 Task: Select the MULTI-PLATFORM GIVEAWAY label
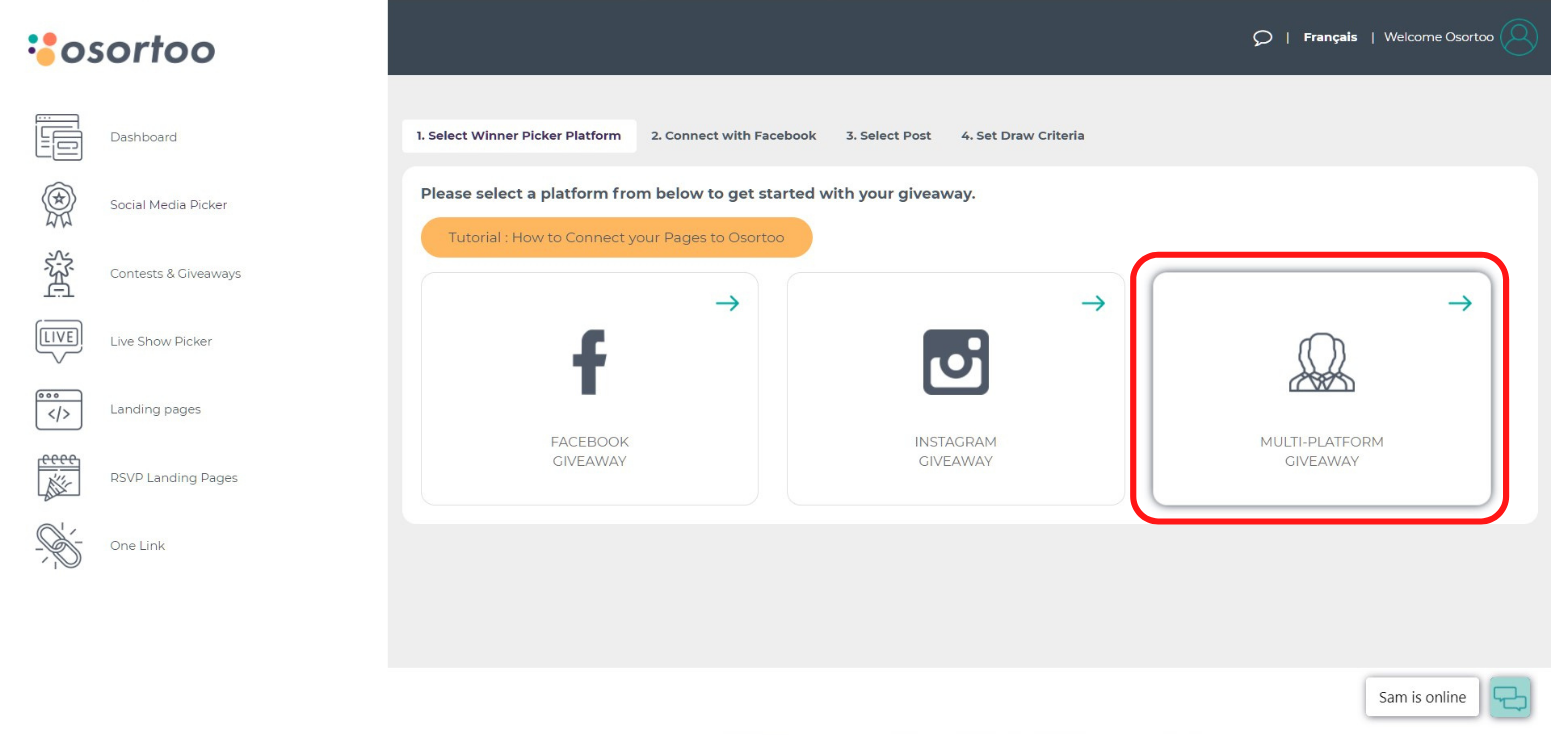[1322, 451]
